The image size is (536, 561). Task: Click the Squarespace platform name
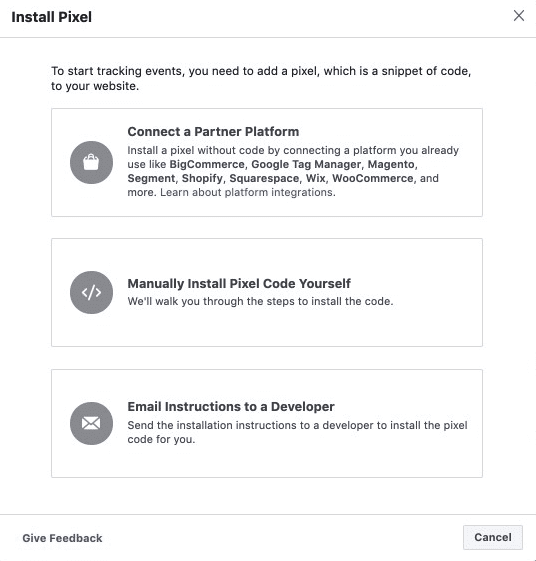[x=264, y=179]
